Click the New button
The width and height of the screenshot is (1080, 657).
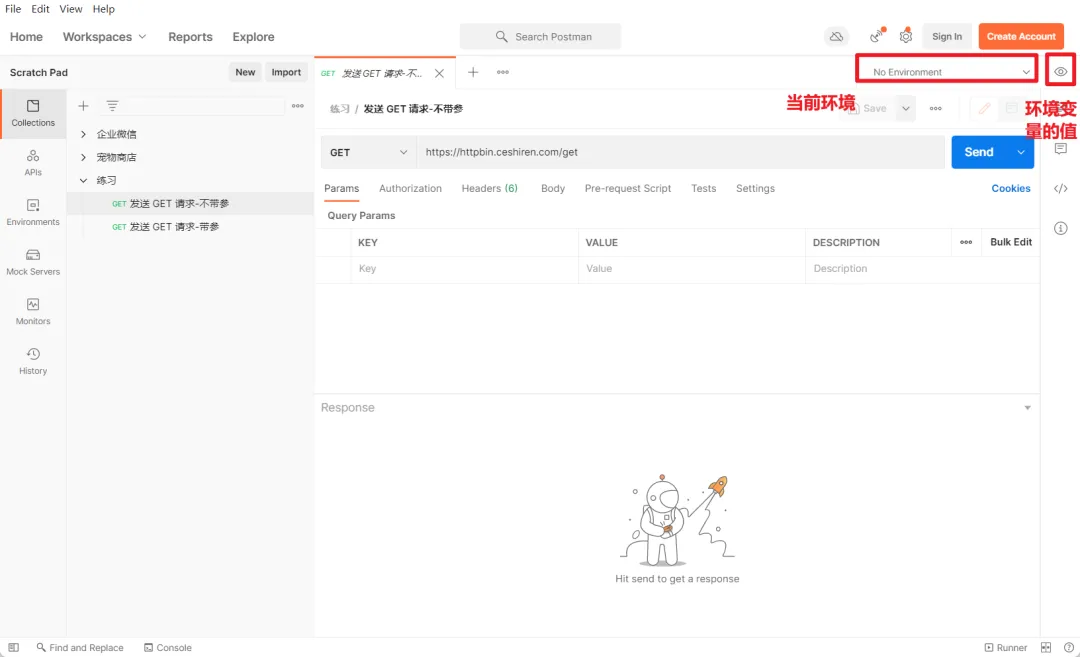click(x=245, y=72)
